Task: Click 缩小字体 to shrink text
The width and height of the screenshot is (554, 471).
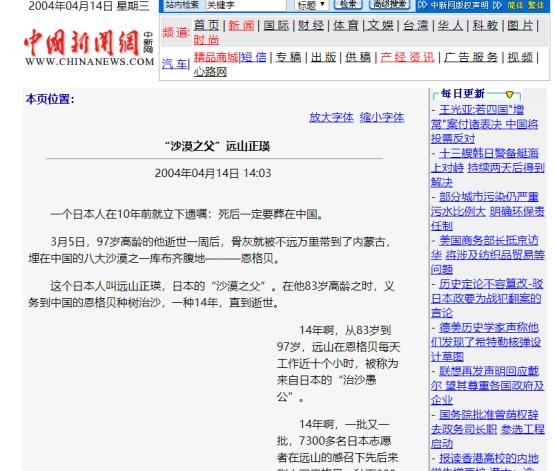Action: pyautogui.click(x=382, y=117)
